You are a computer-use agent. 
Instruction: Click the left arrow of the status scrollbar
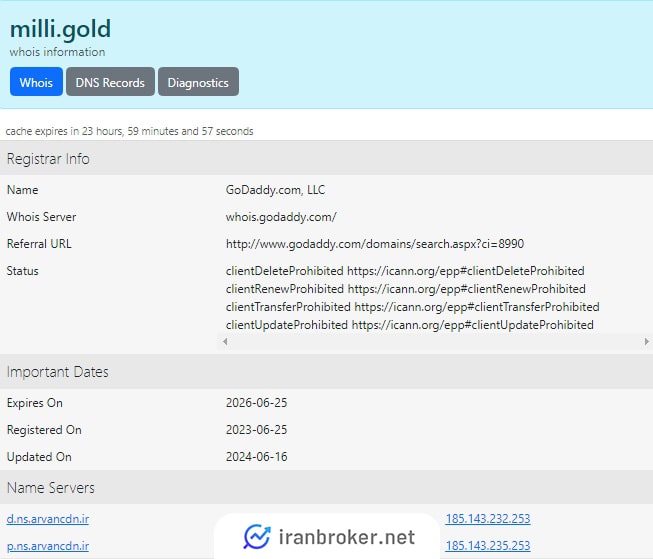tap(225, 342)
